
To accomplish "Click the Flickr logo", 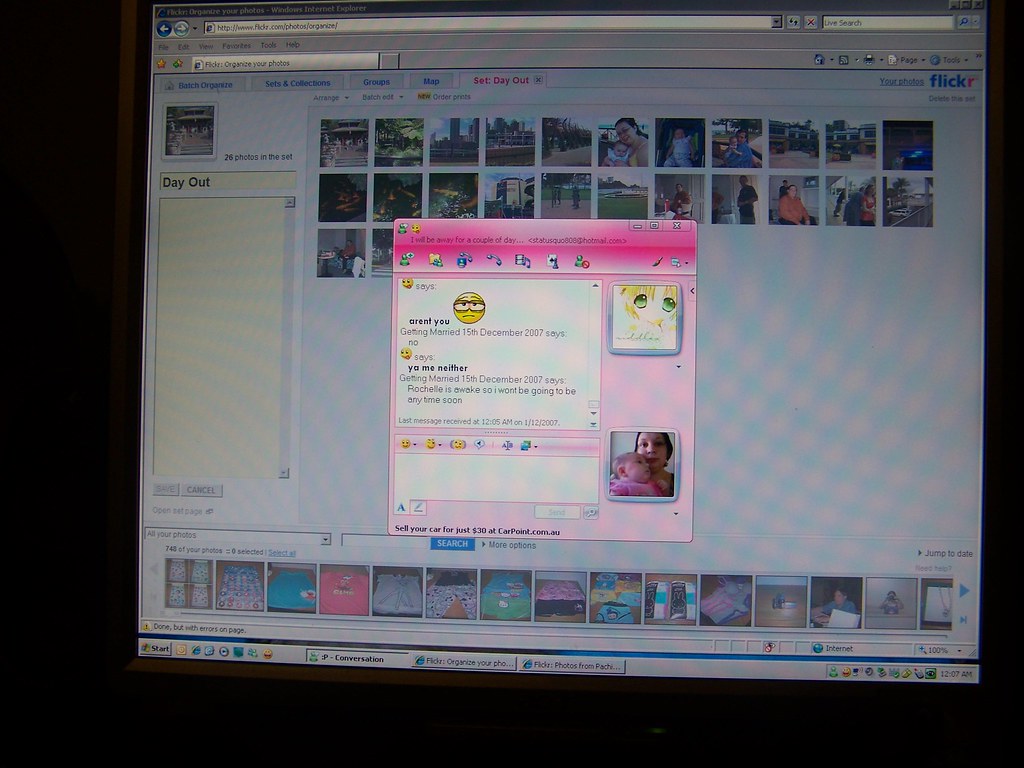I will tap(952, 81).
